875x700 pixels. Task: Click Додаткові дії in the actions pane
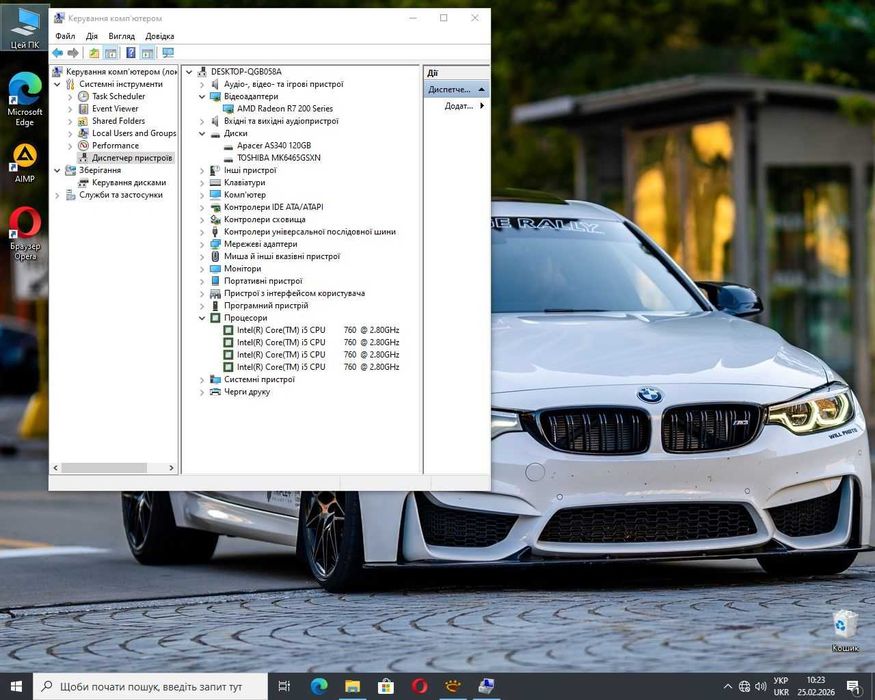tap(460, 106)
